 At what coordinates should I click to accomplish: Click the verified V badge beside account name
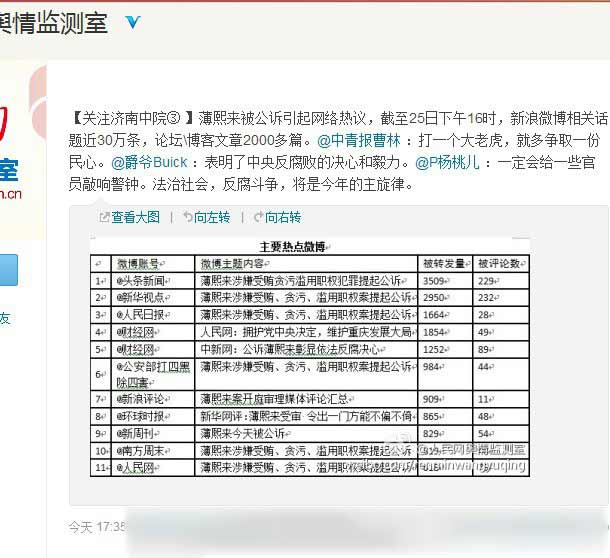(132, 22)
